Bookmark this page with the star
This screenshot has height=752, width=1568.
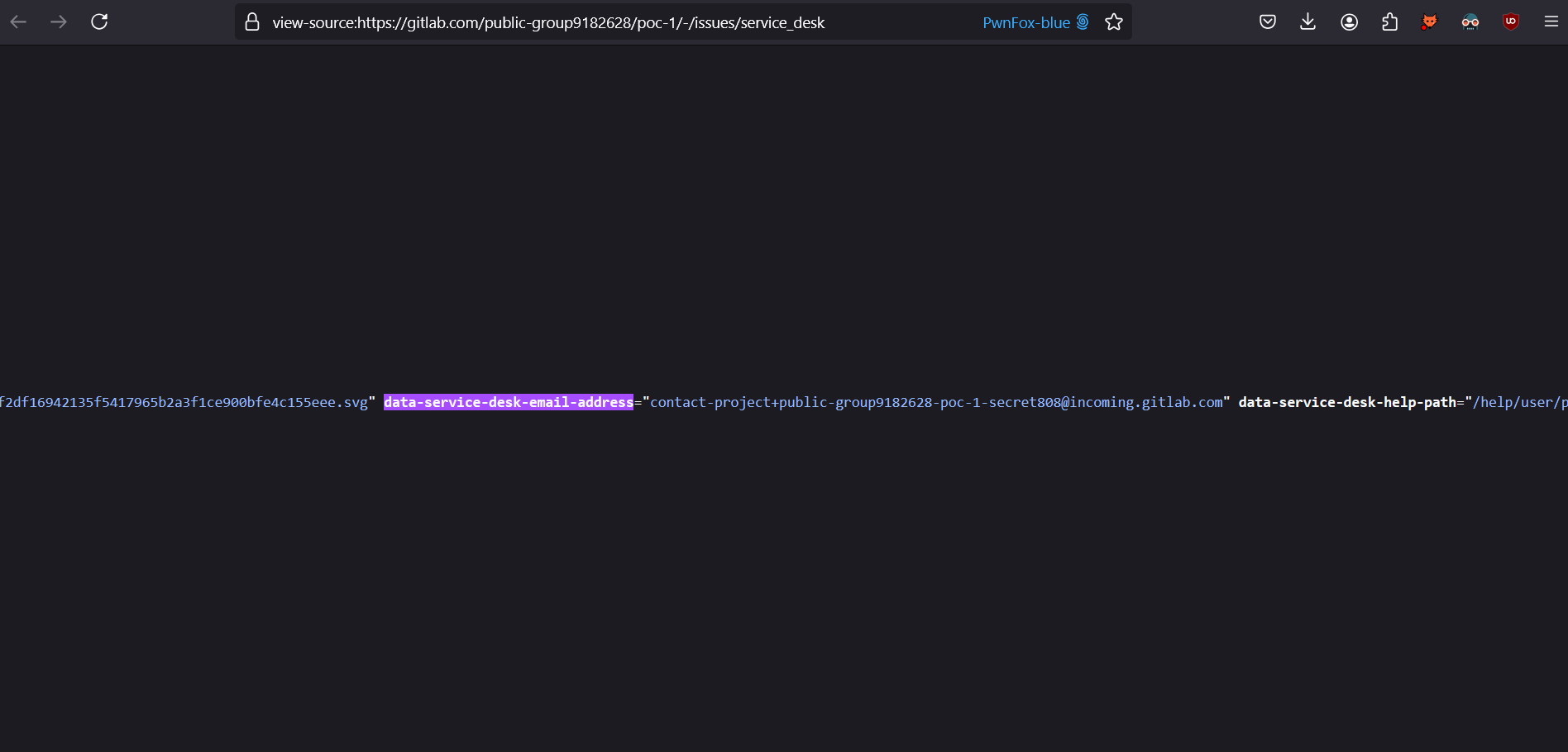[x=1114, y=22]
